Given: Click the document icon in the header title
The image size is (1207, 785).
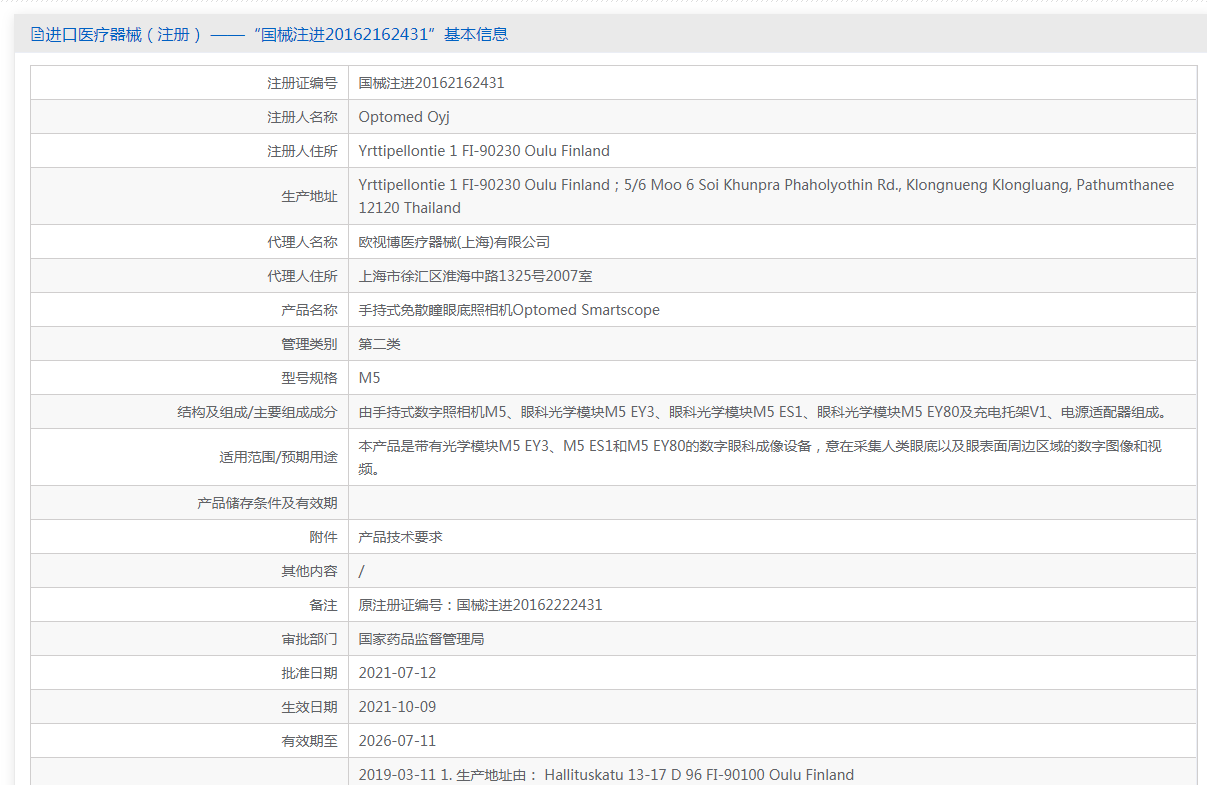Looking at the screenshot, I should (x=37, y=34).
